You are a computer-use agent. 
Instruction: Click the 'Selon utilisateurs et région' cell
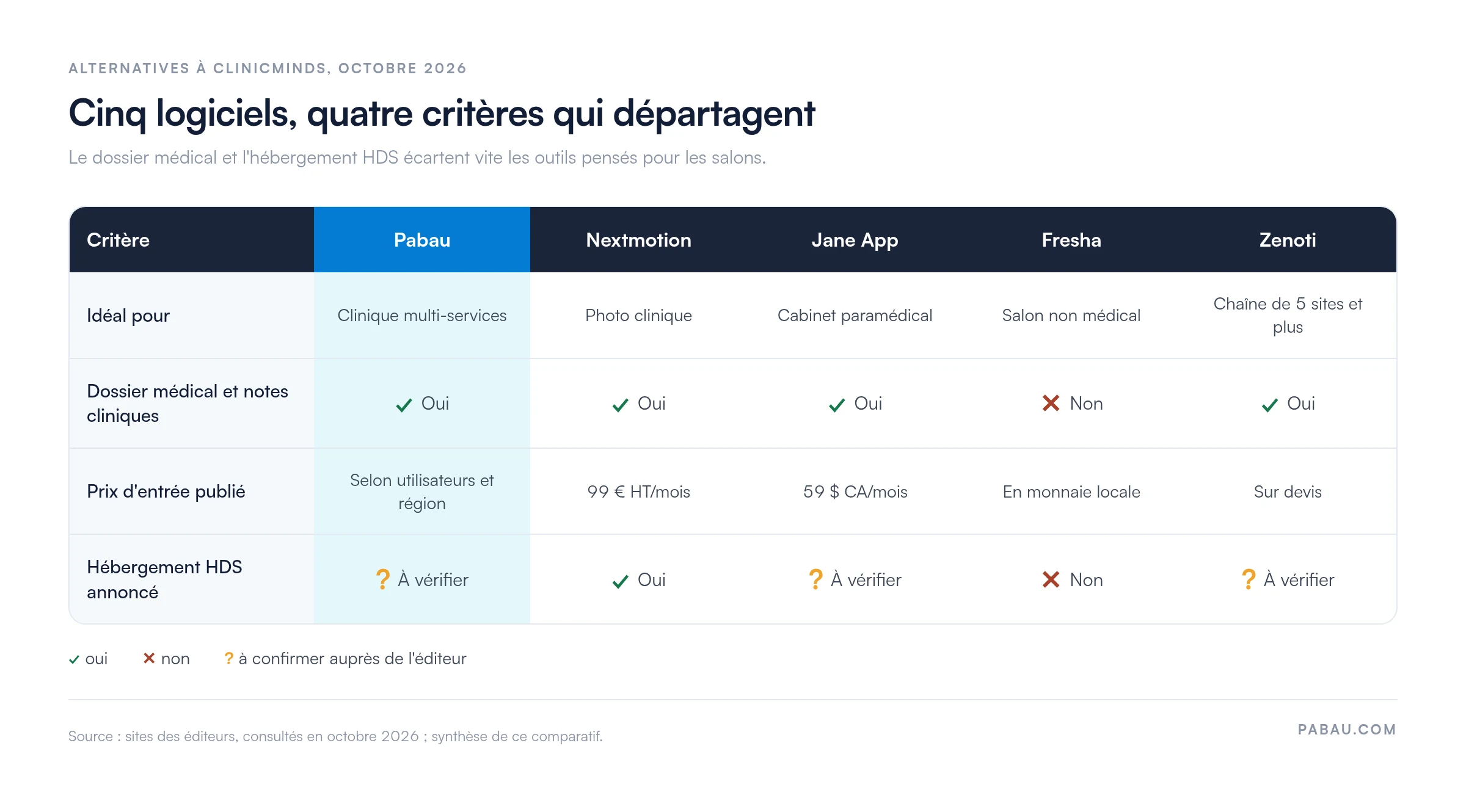(422, 491)
